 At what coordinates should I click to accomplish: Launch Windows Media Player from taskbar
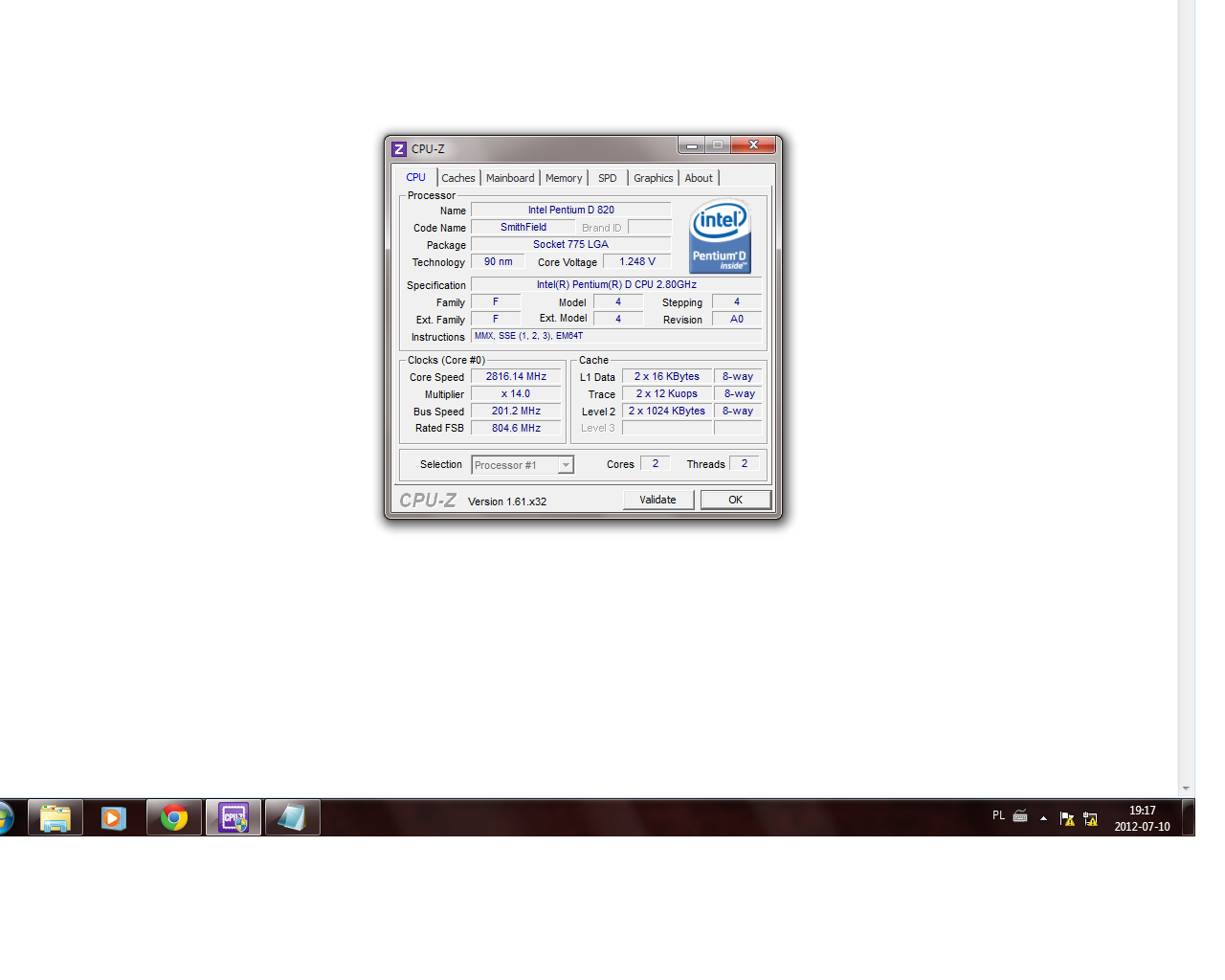[114, 818]
